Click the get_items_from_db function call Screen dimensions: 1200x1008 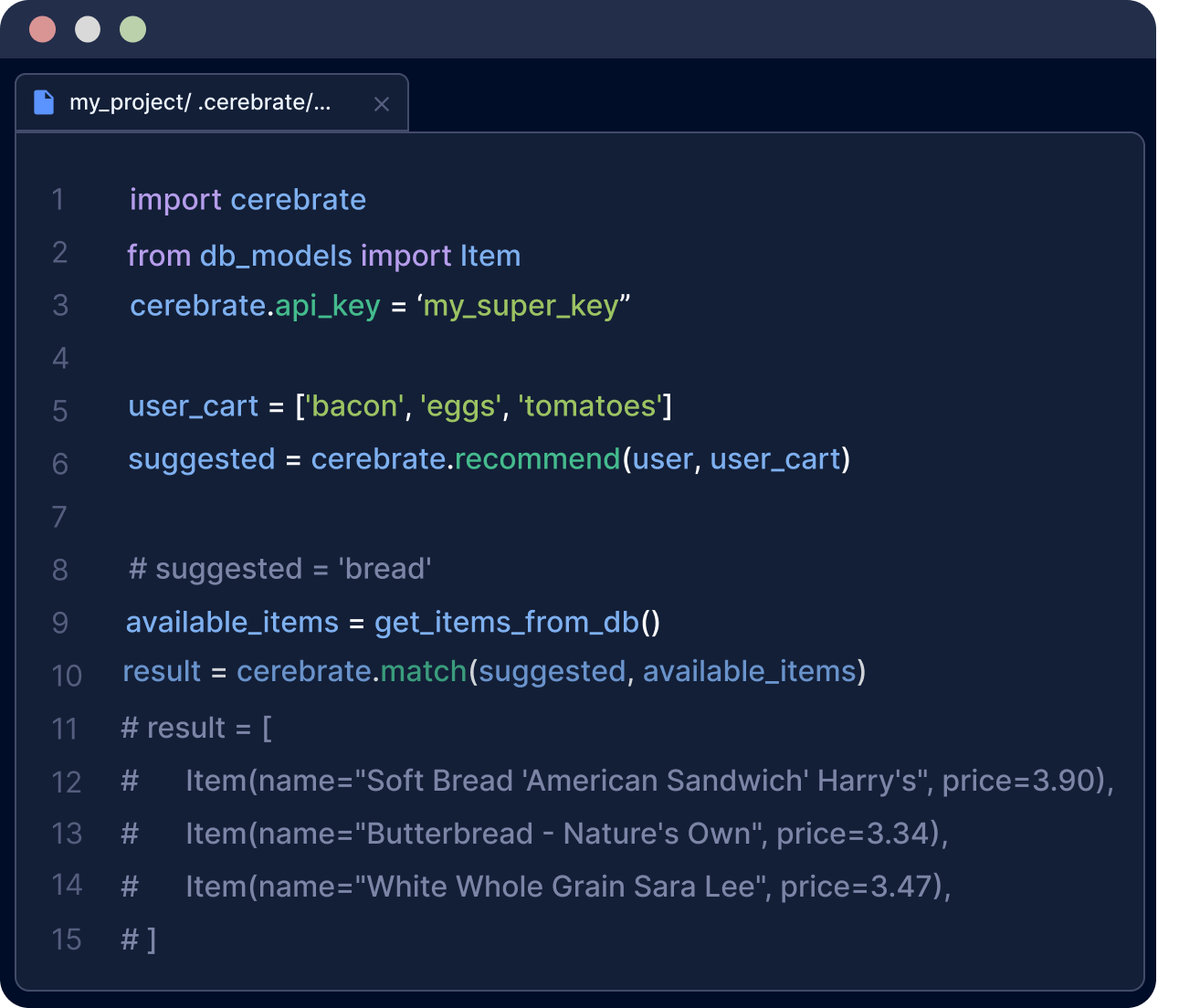pos(507,622)
